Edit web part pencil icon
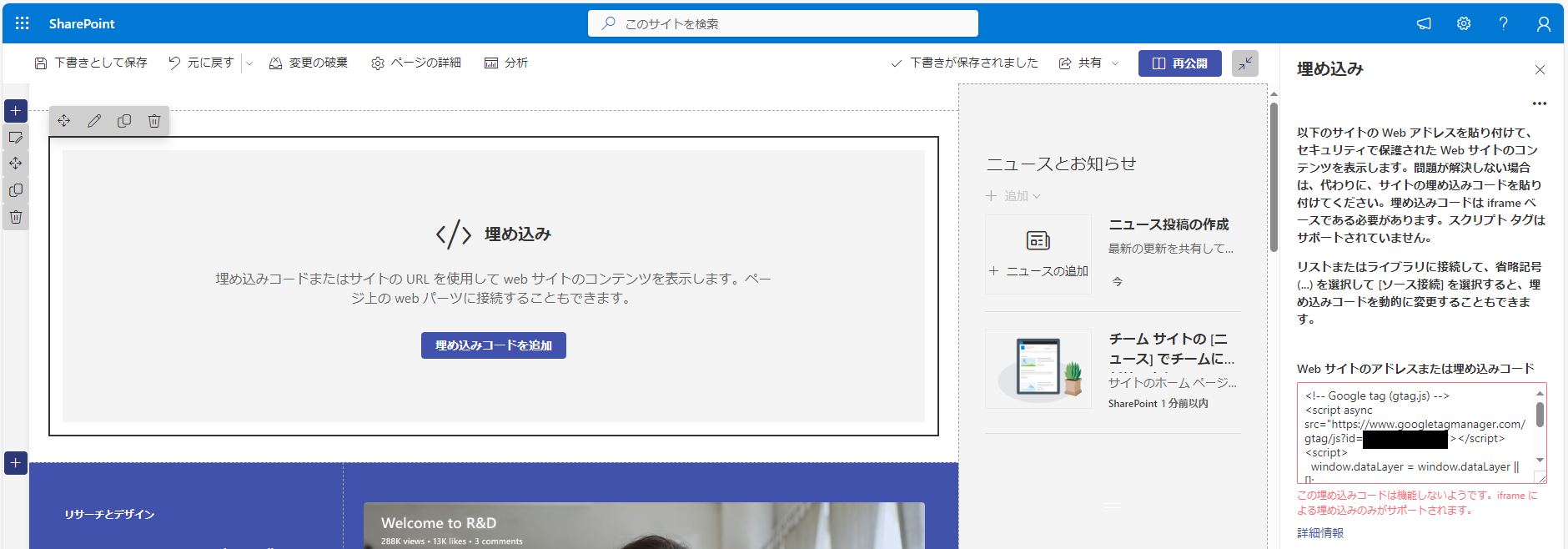This screenshot has width=1568, height=549. (94, 121)
